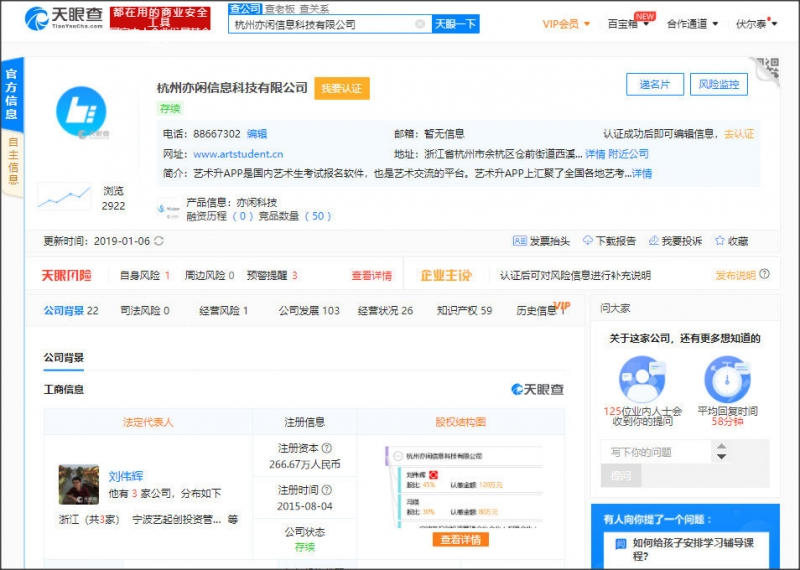Select the 官方信息 side tab
The width and height of the screenshot is (800, 570).
(x=12, y=94)
